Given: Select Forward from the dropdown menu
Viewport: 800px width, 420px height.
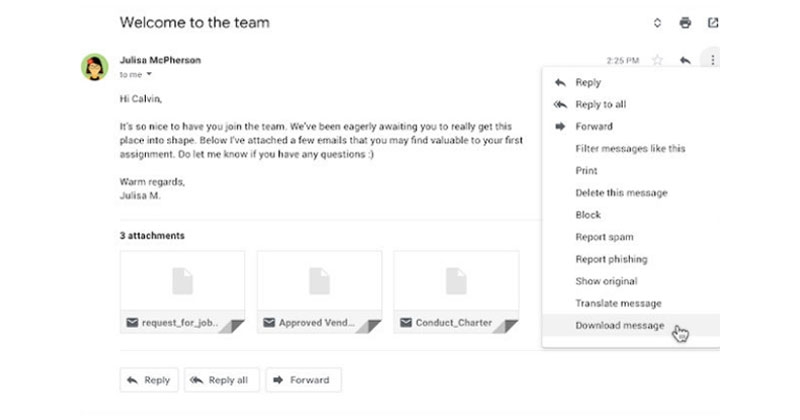Looking at the screenshot, I should coord(594,127).
